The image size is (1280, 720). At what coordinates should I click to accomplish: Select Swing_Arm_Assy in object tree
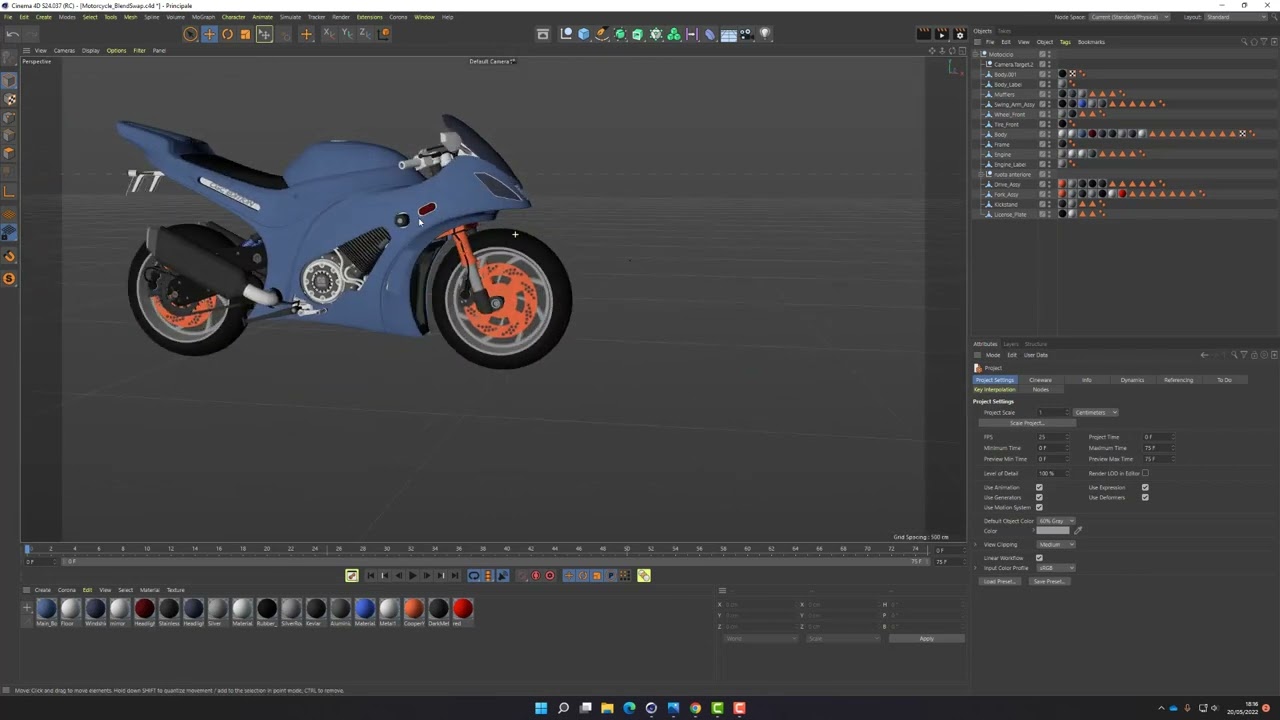tap(1014, 104)
